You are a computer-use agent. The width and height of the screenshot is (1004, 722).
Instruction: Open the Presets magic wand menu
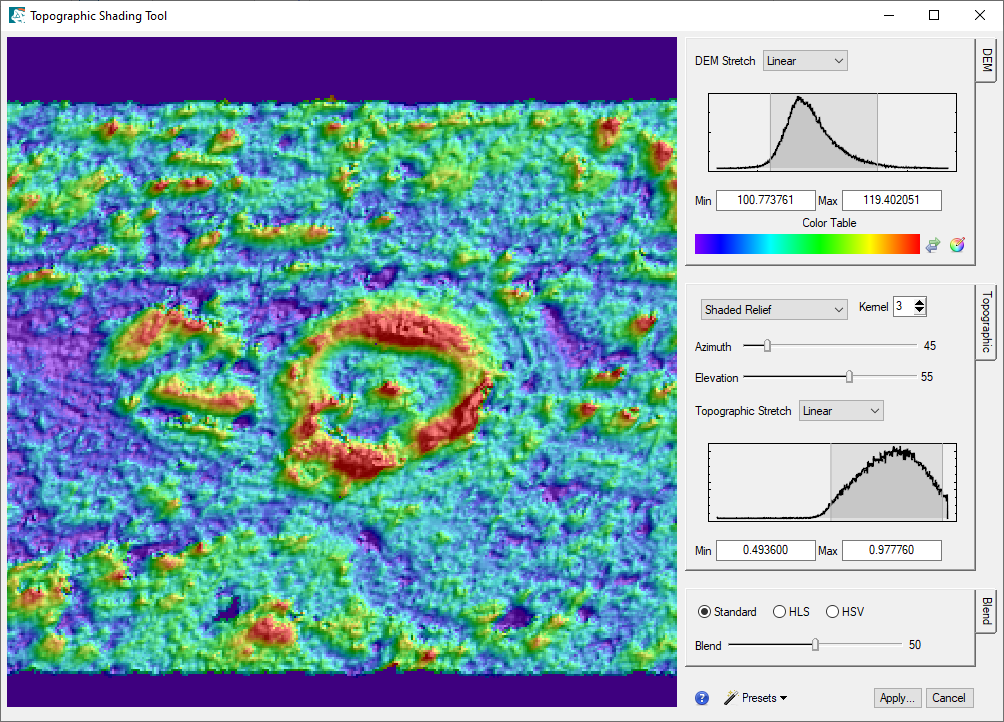755,698
